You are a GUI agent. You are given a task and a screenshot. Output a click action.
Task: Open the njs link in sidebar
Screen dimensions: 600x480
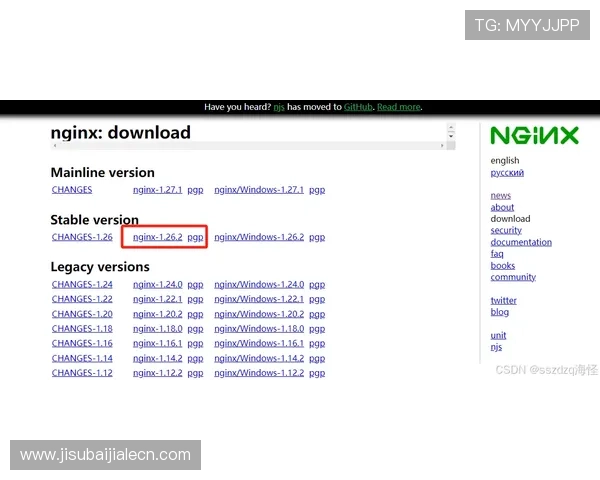coord(497,347)
